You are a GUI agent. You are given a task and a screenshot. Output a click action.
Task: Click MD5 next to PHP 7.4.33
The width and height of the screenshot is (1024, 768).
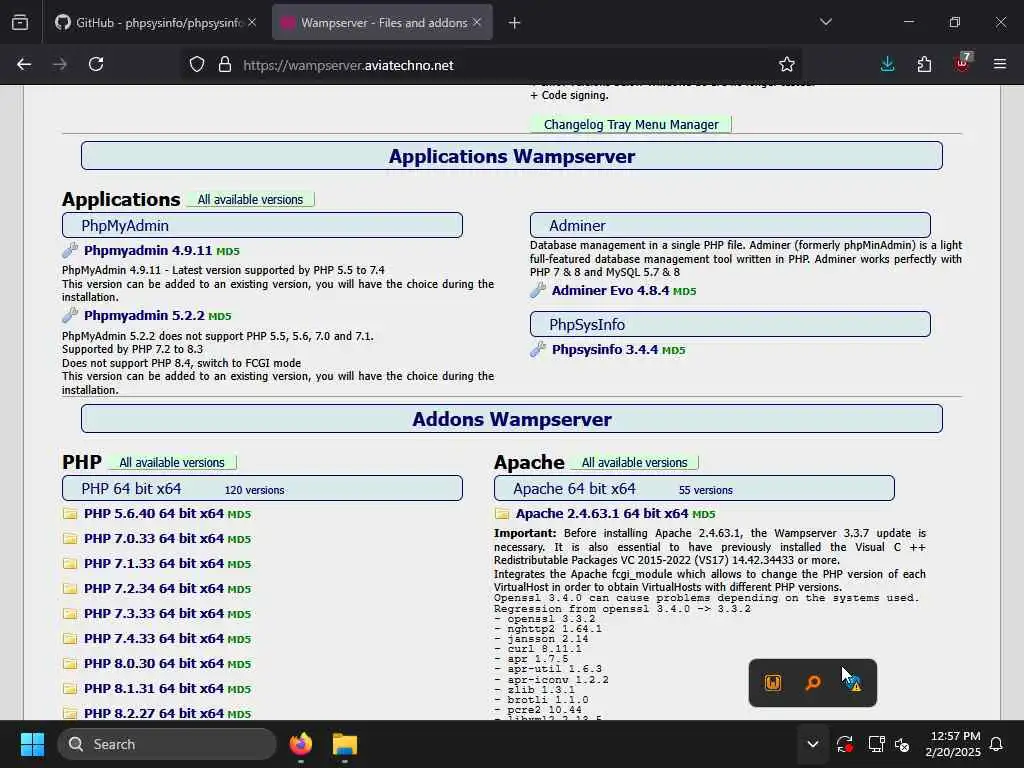click(x=239, y=639)
